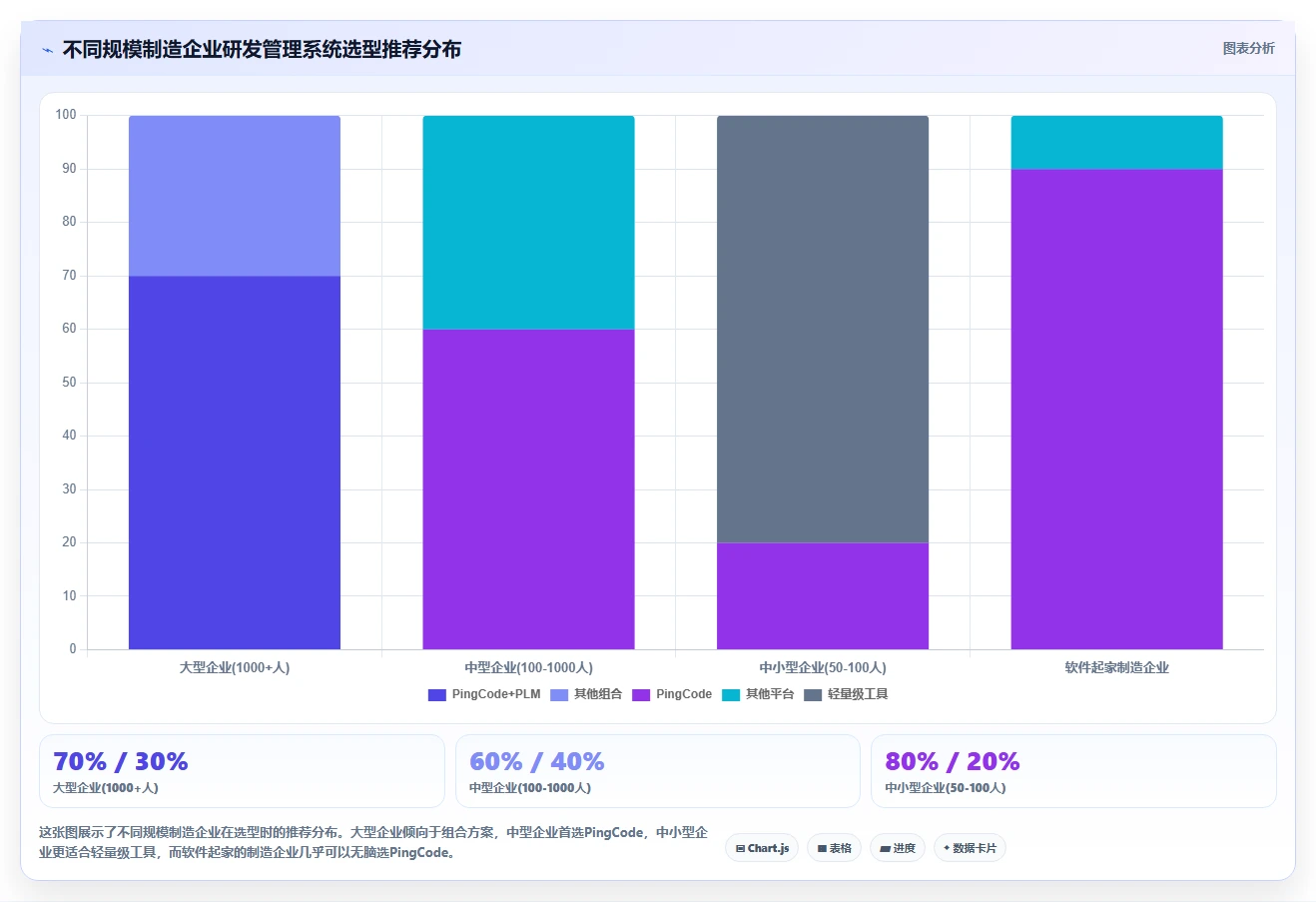
Task: Toggle PingCode+PLM legend color swatch
Action: (436, 694)
